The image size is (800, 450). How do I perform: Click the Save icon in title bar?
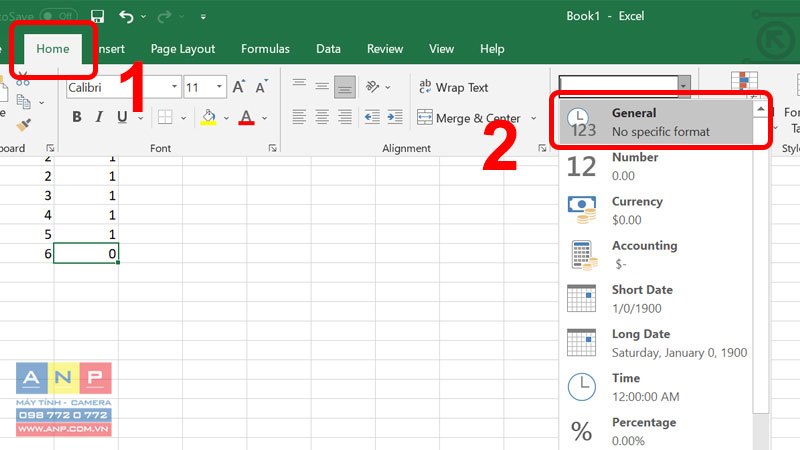coord(97,16)
